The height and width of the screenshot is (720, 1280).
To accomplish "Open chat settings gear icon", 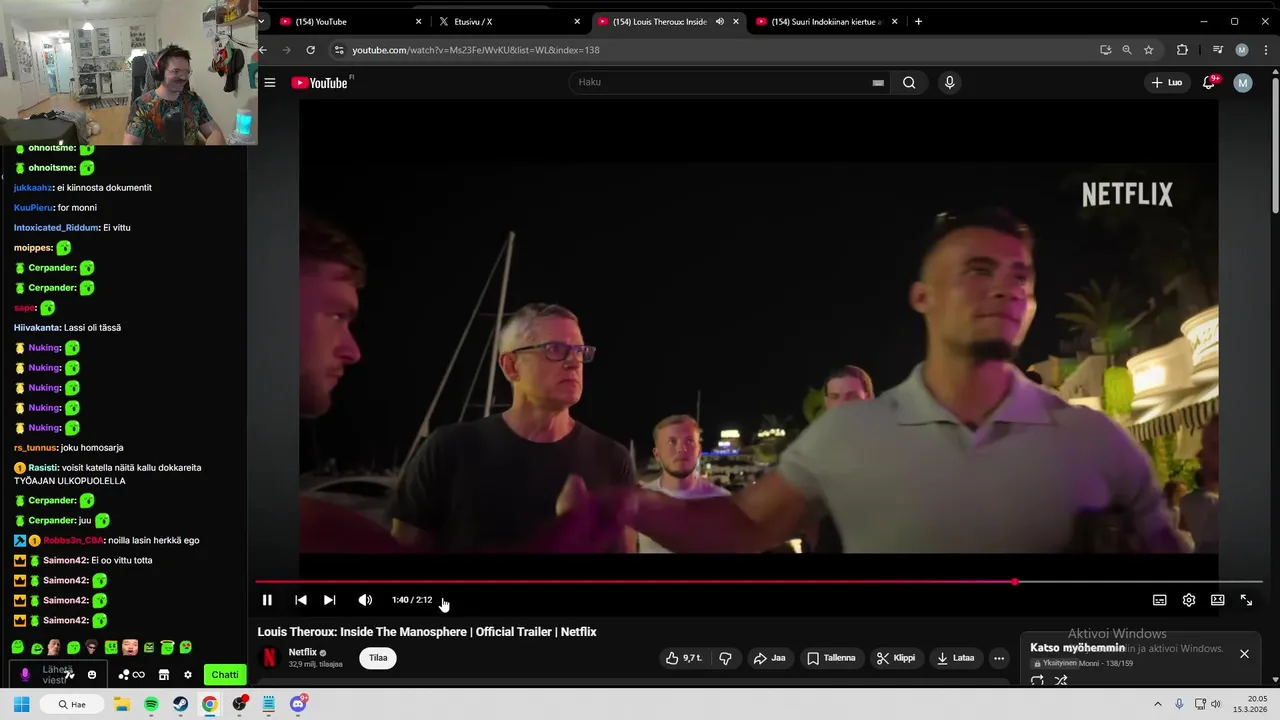I will click(187, 675).
